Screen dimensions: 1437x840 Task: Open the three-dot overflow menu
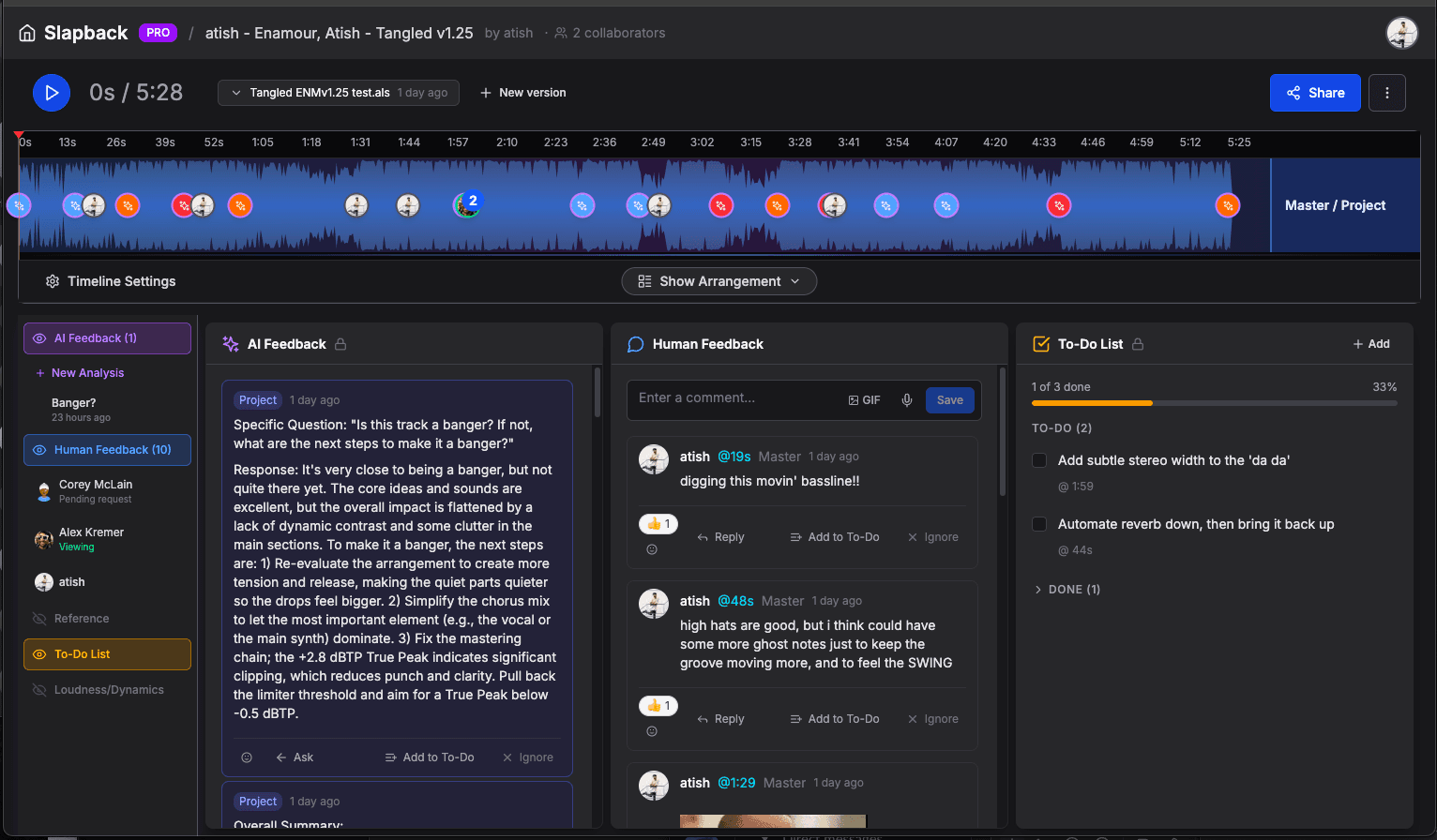[x=1386, y=92]
